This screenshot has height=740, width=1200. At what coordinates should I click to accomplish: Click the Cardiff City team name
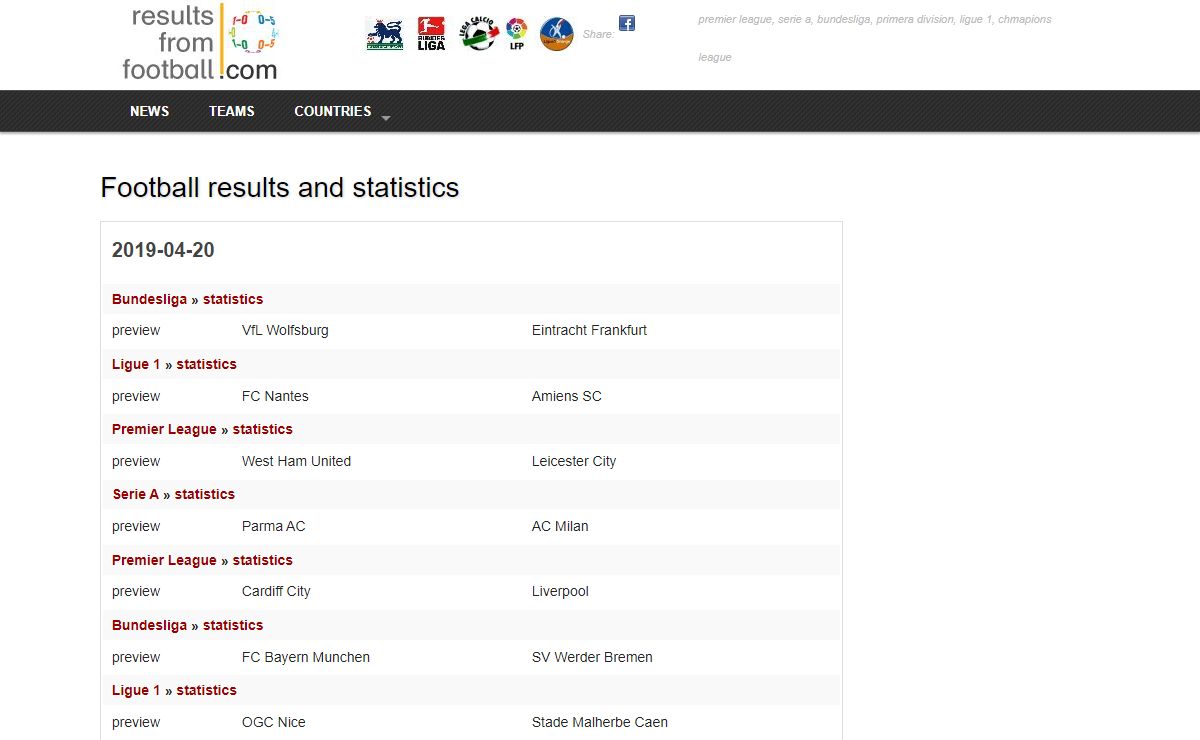click(276, 591)
